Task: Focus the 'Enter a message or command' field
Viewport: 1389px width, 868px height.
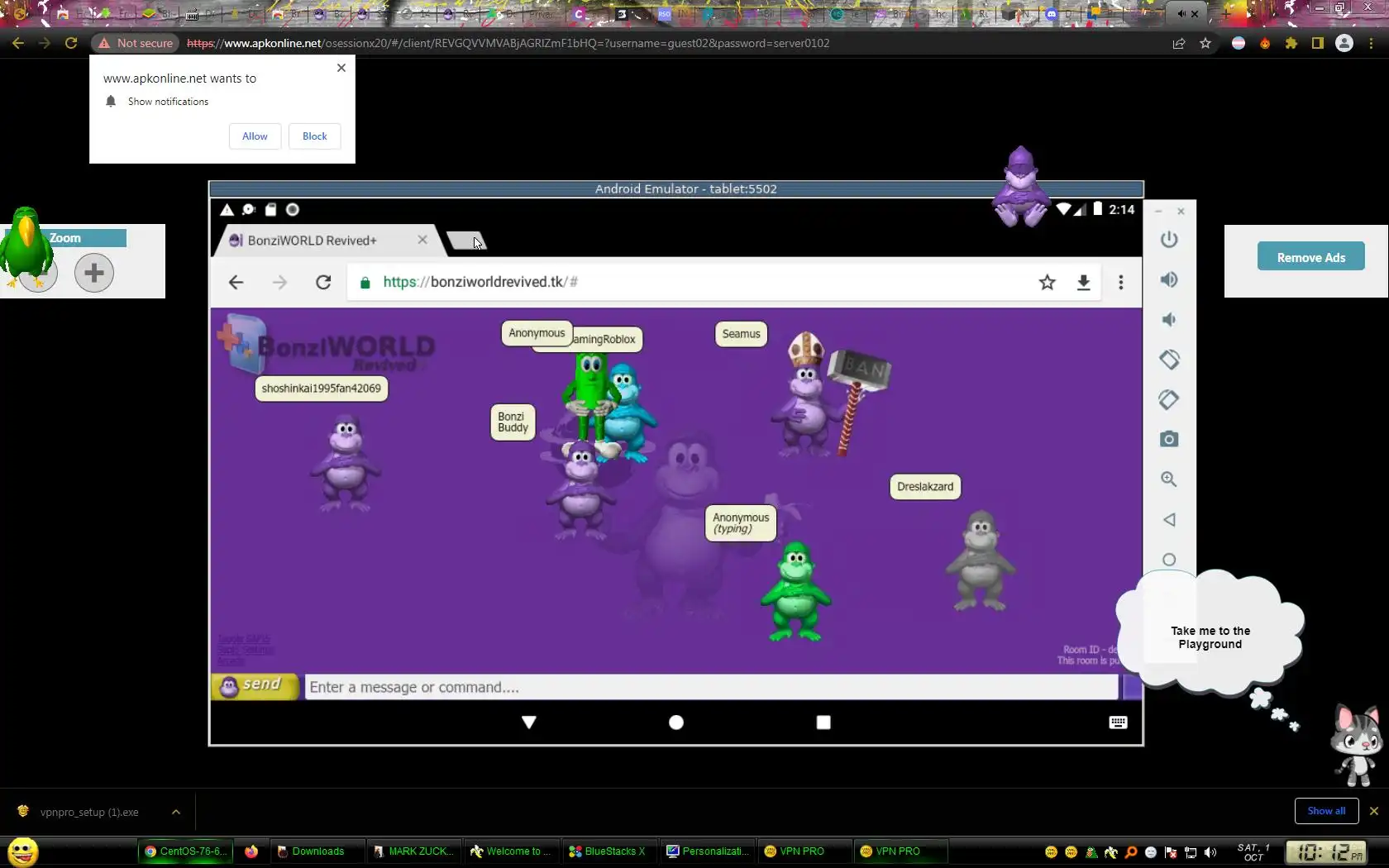Action: pyautogui.click(x=711, y=687)
